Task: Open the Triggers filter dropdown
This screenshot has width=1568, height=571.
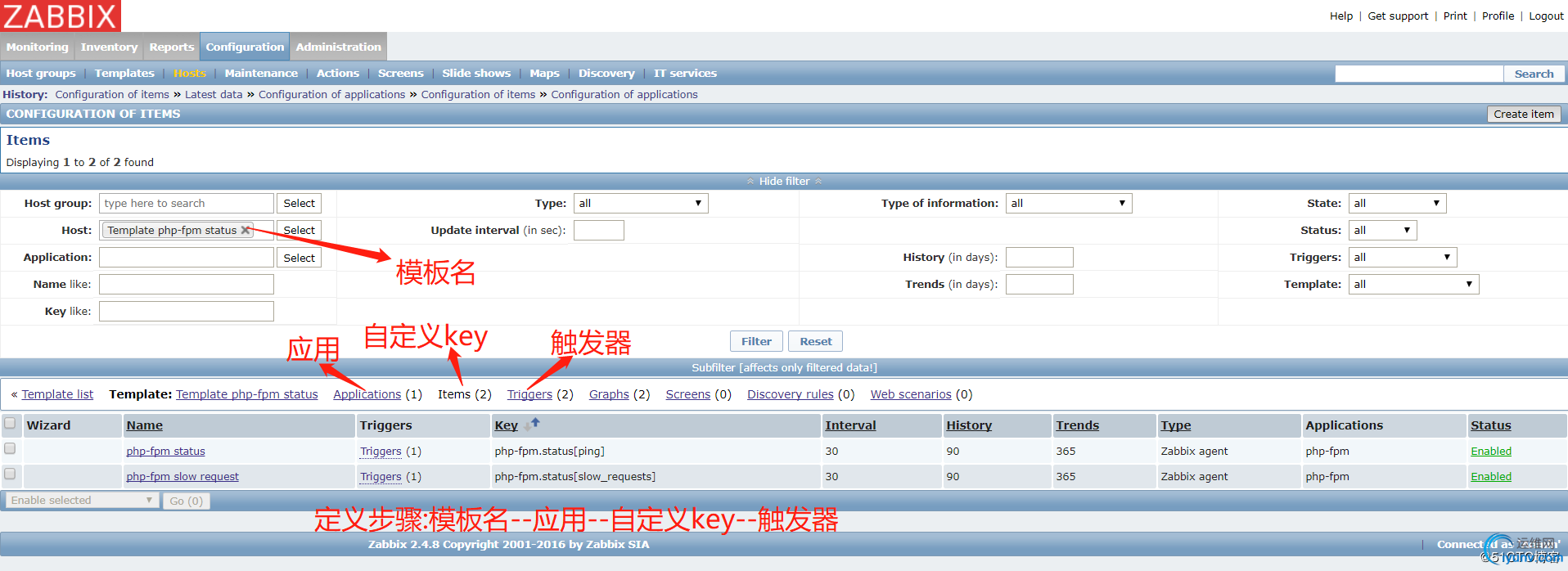Action: click(x=1403, y=257)
